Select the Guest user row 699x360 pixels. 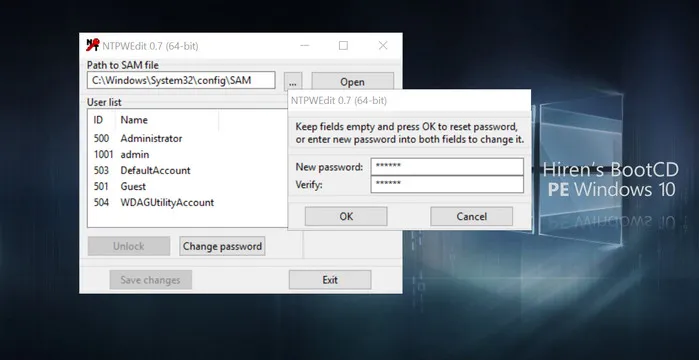(188, 186)
